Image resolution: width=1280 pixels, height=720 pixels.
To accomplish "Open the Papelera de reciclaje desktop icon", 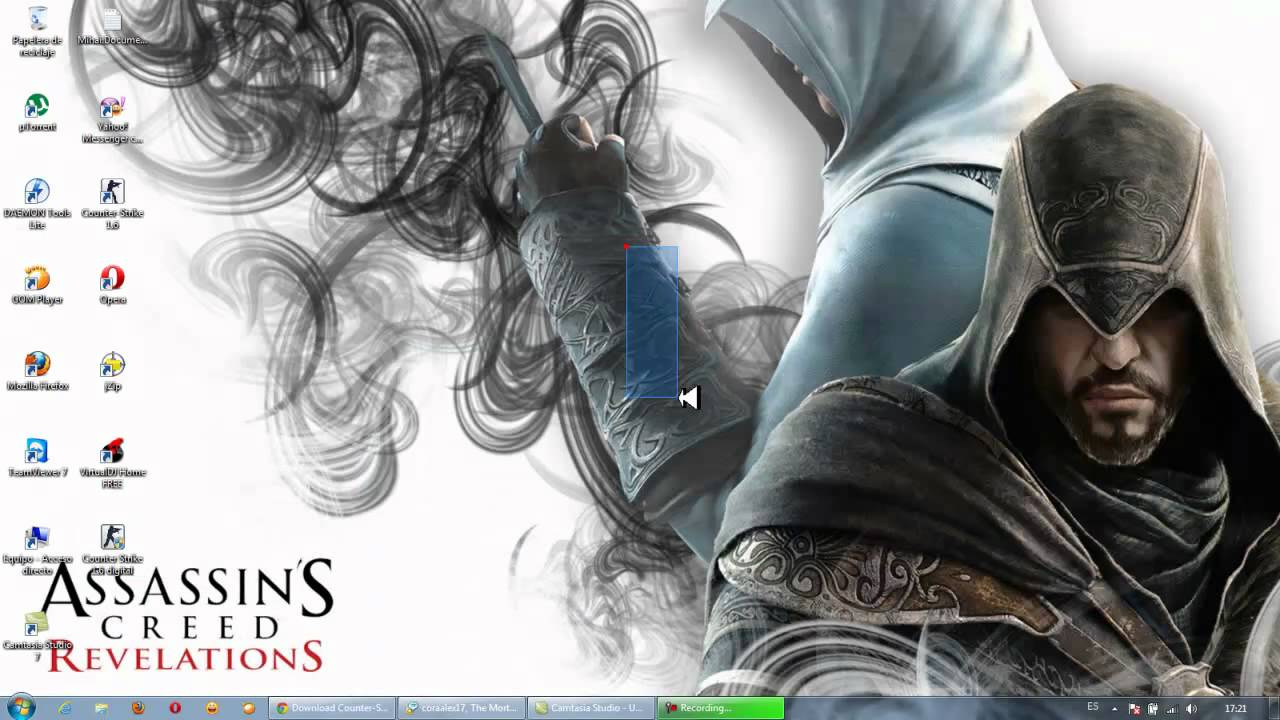I will 37,31.
